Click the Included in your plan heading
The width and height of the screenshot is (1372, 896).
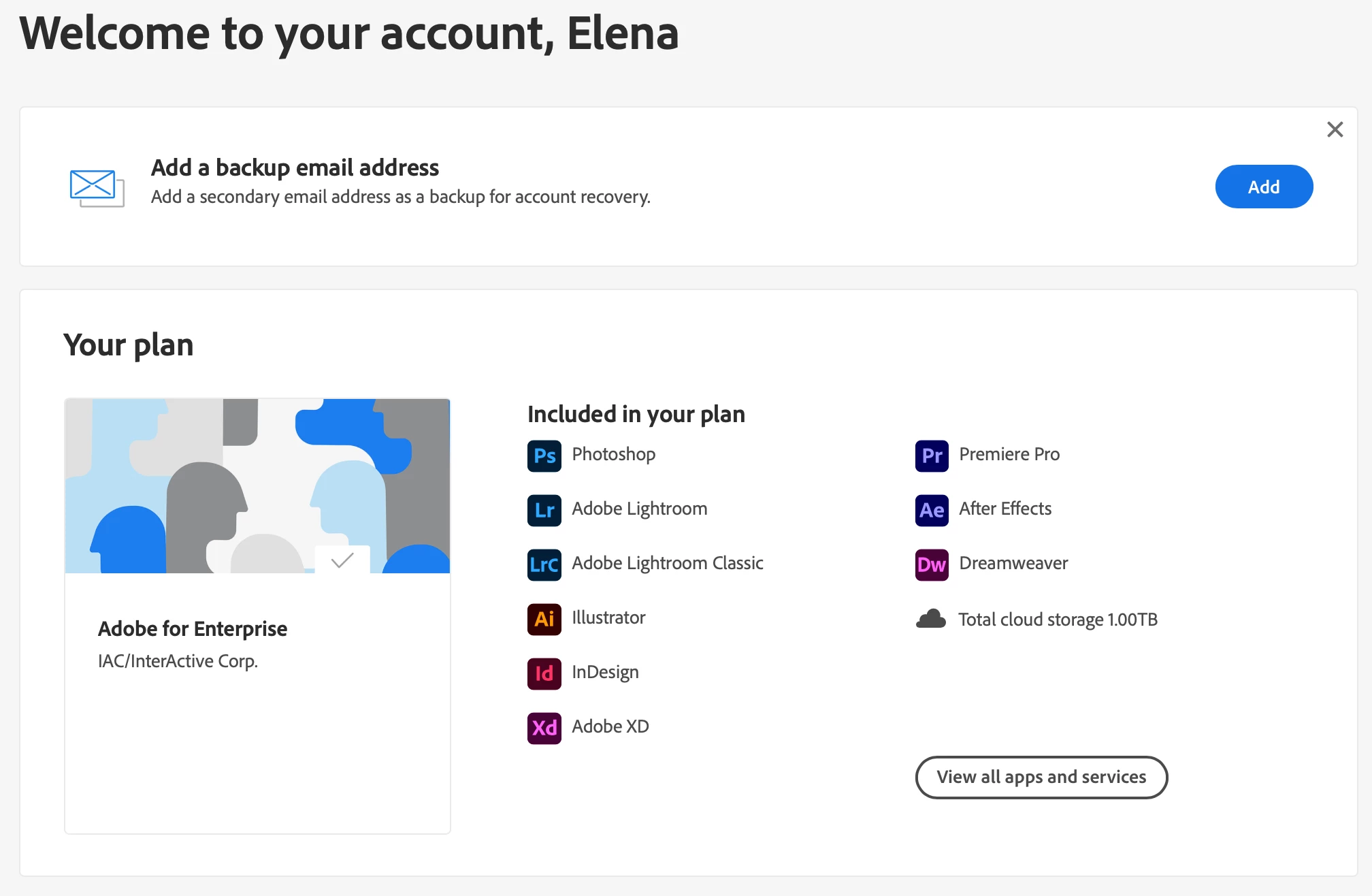pyautogui.click(x=636, y=414)
